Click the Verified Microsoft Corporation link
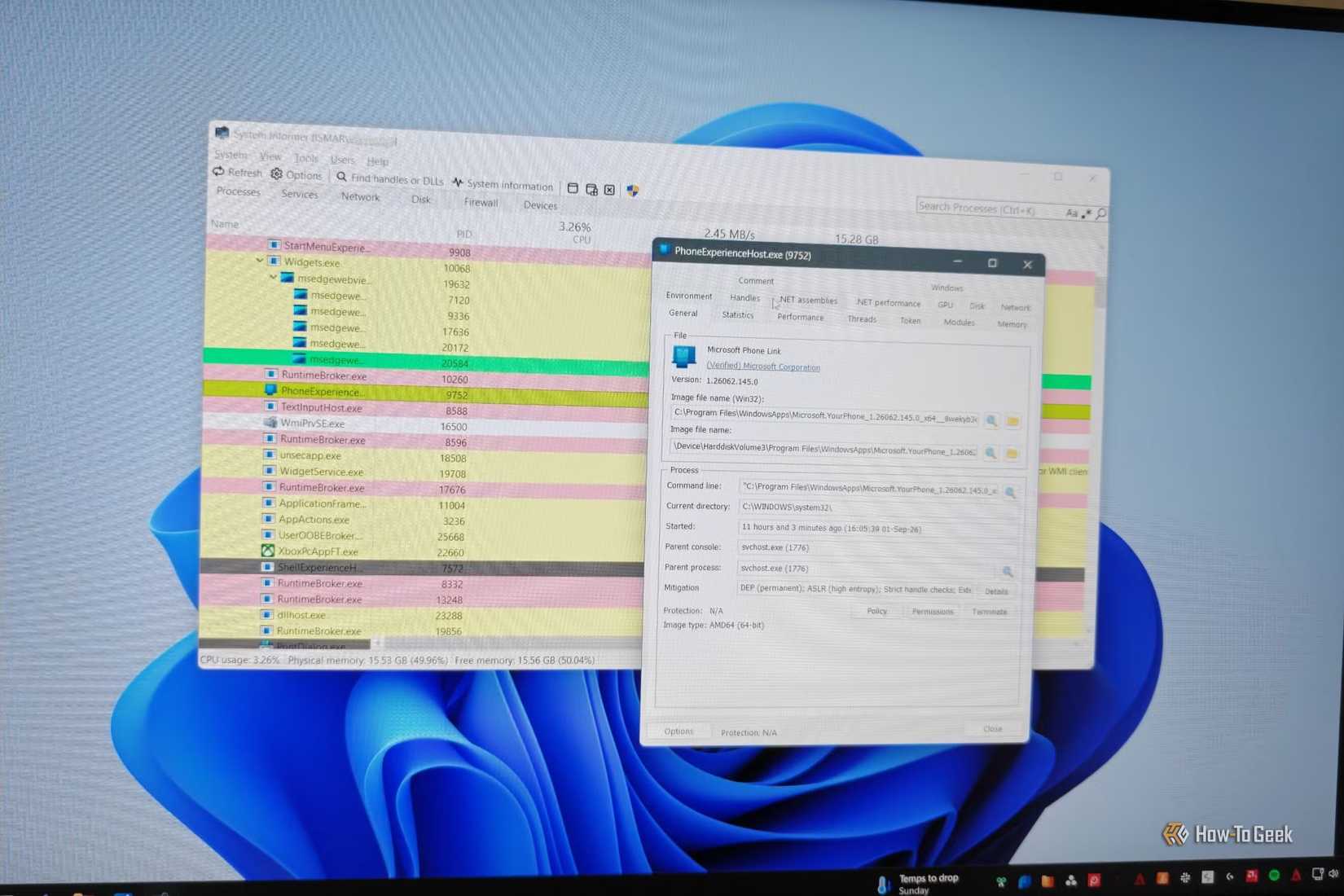Image resolution: width=1344 pixels, height=896 pixels. [x=763, y=367]
